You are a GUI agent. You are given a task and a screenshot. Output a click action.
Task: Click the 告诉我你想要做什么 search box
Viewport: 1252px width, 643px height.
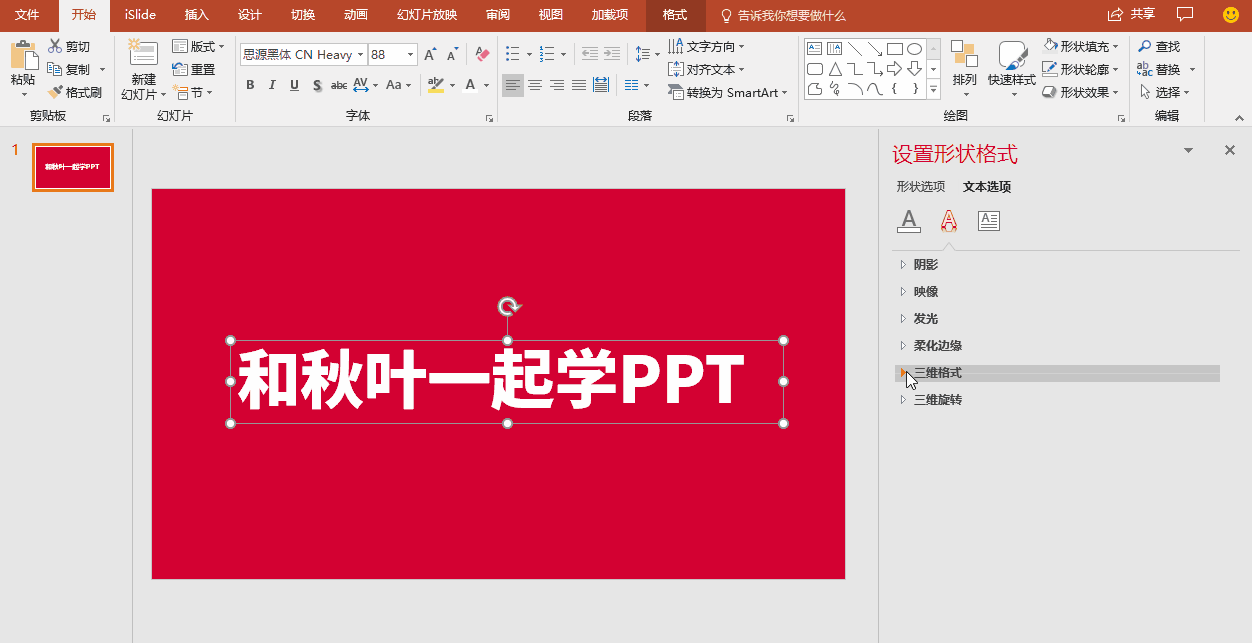[783, 16]
